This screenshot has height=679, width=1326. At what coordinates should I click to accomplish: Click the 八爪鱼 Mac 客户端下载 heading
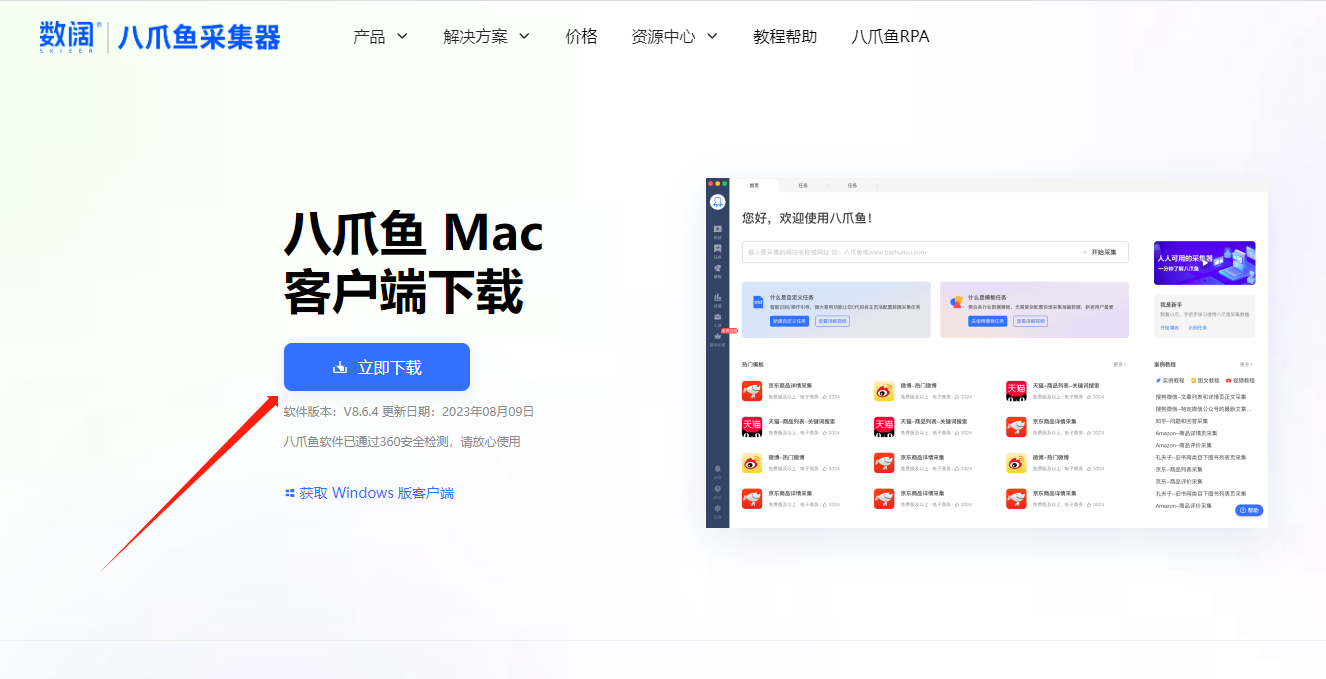tap(414, 263)
